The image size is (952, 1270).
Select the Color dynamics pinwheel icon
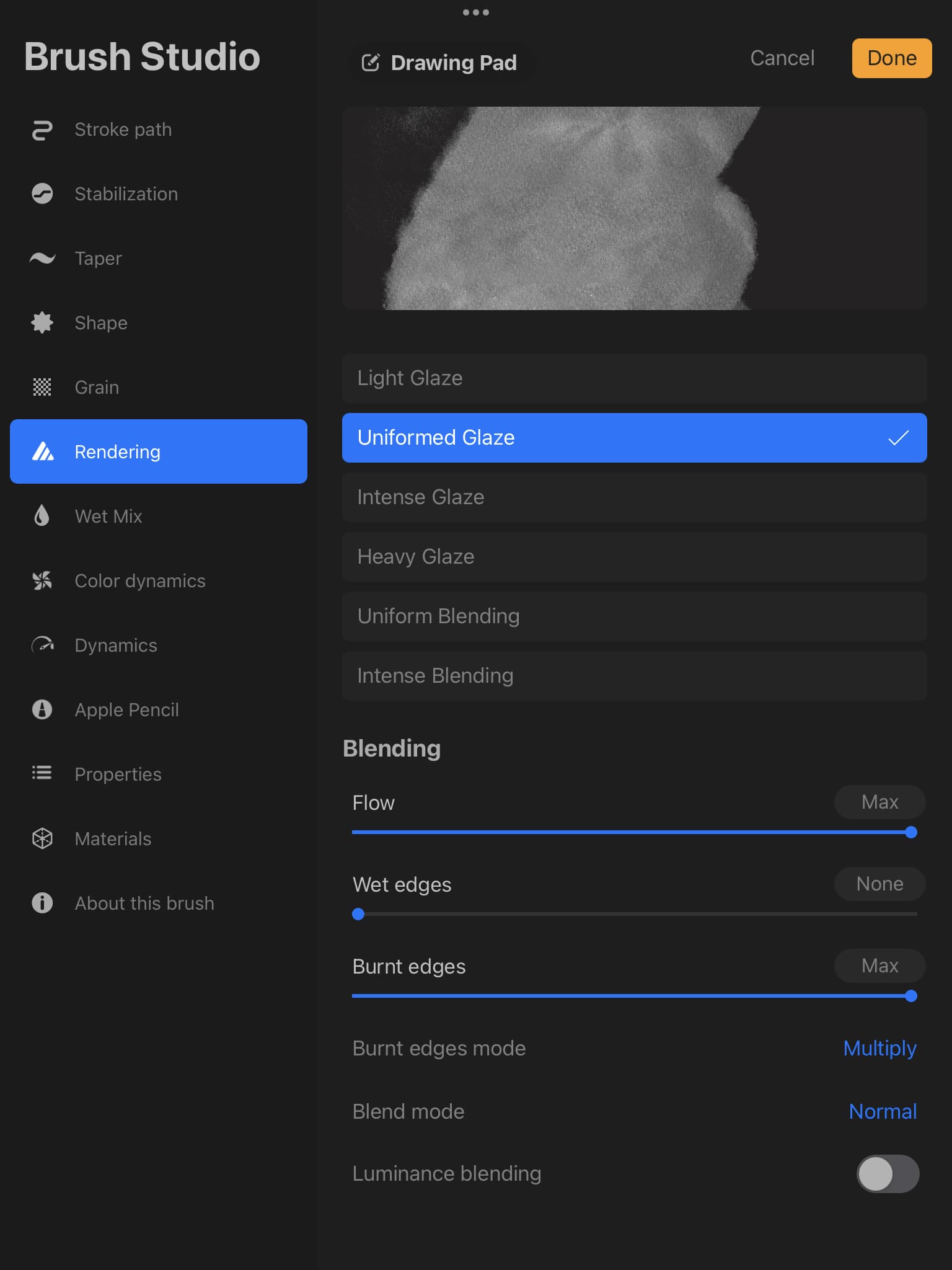coord(42,581)
